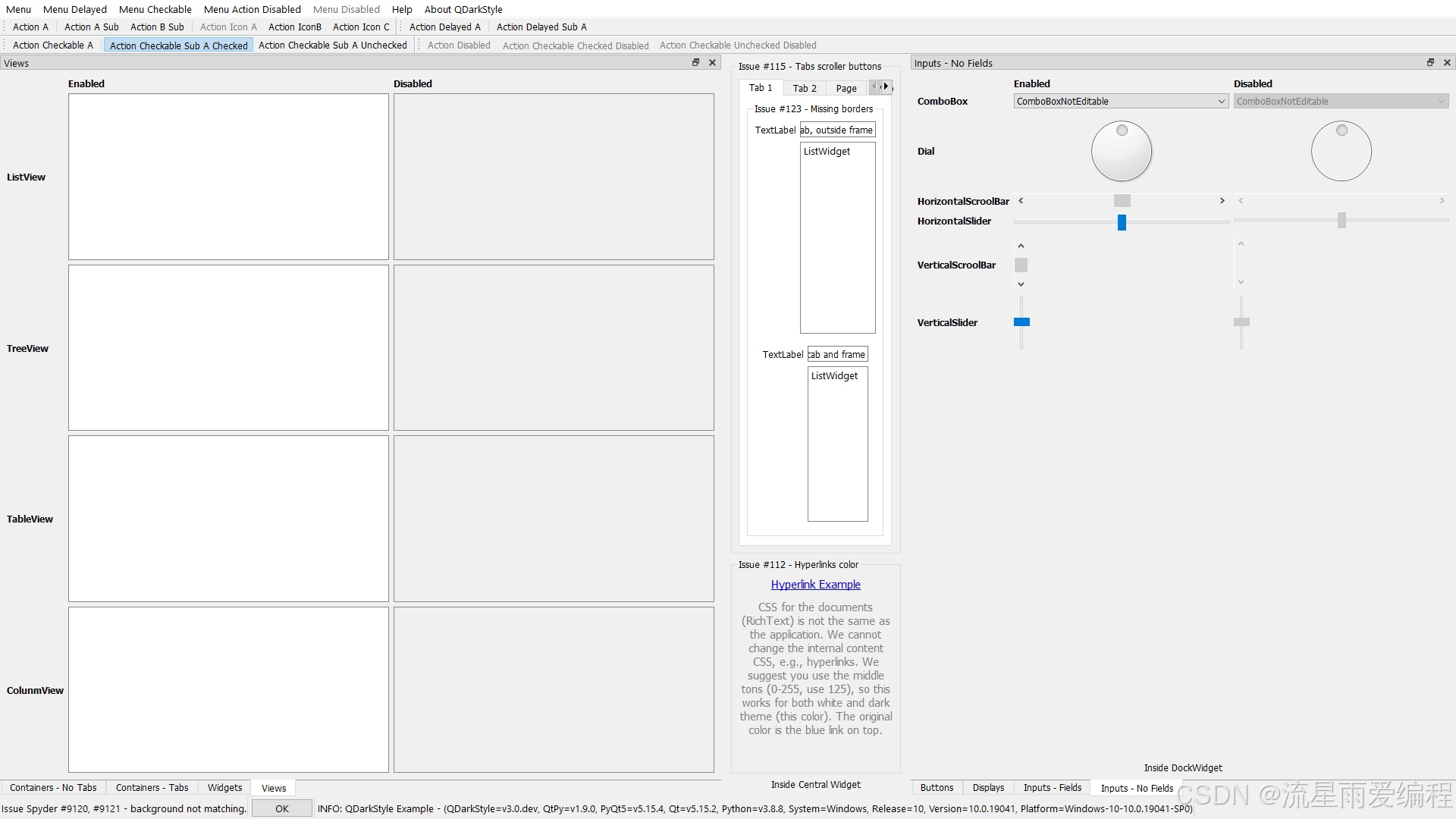The height and width of the screenshot is (819, 1456).
Task: Float the Views dock panel
Action: (695, 63)
